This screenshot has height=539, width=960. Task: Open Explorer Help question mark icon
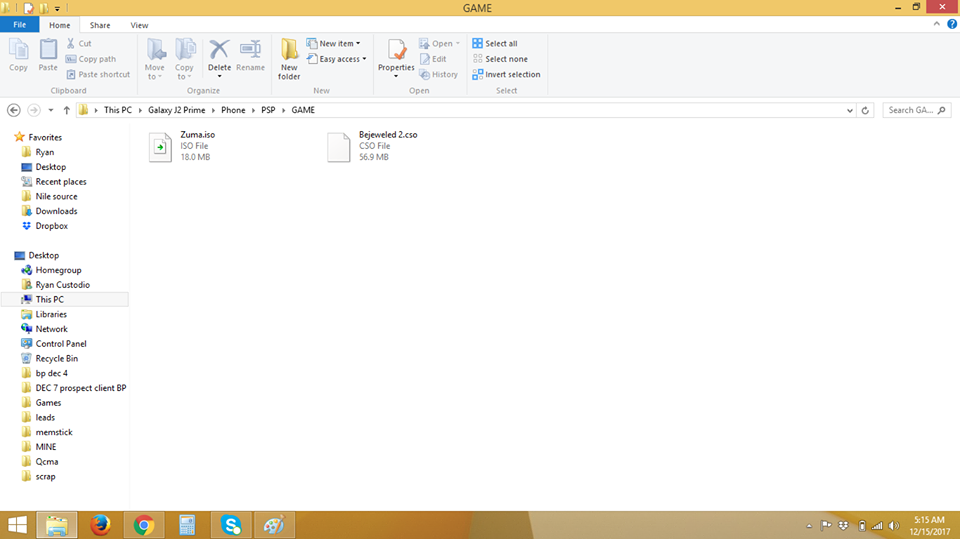click(952, 24)
